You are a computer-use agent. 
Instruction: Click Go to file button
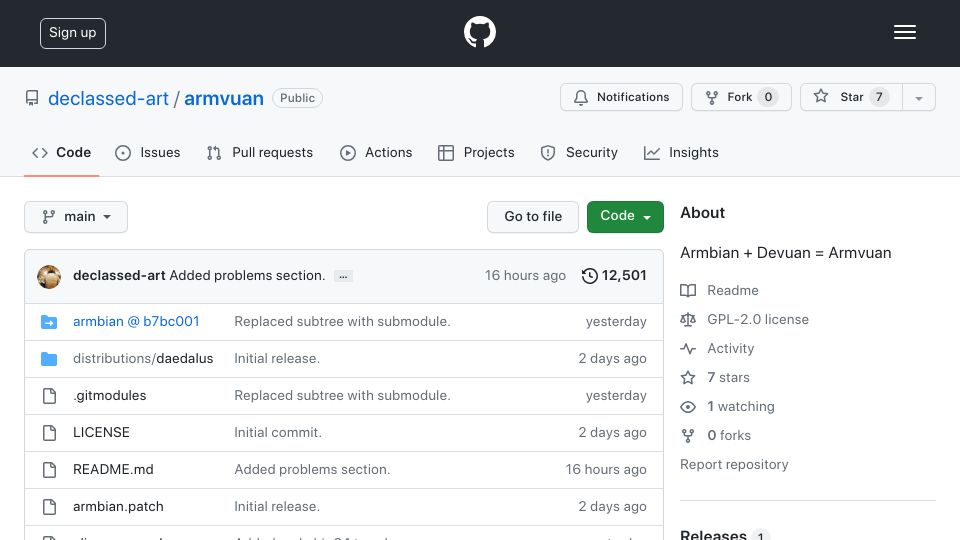[533, 217]
